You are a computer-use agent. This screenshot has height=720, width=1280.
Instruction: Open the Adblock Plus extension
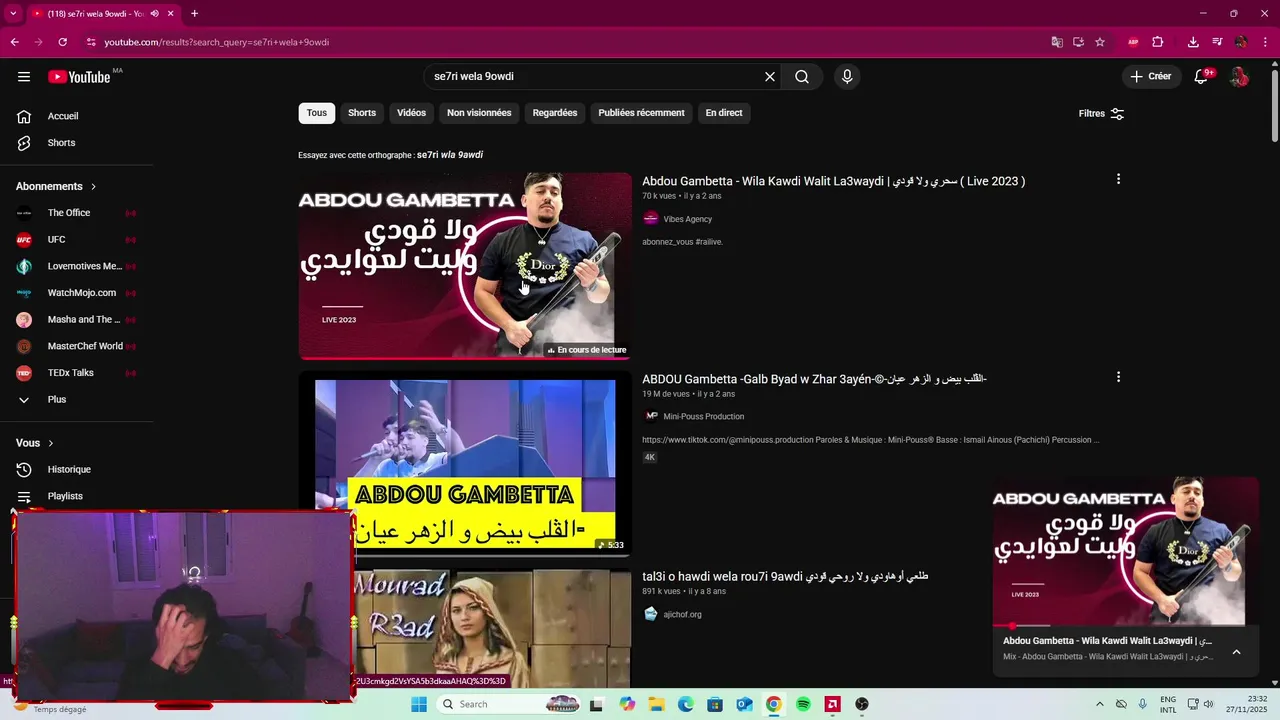point(1133,42)
